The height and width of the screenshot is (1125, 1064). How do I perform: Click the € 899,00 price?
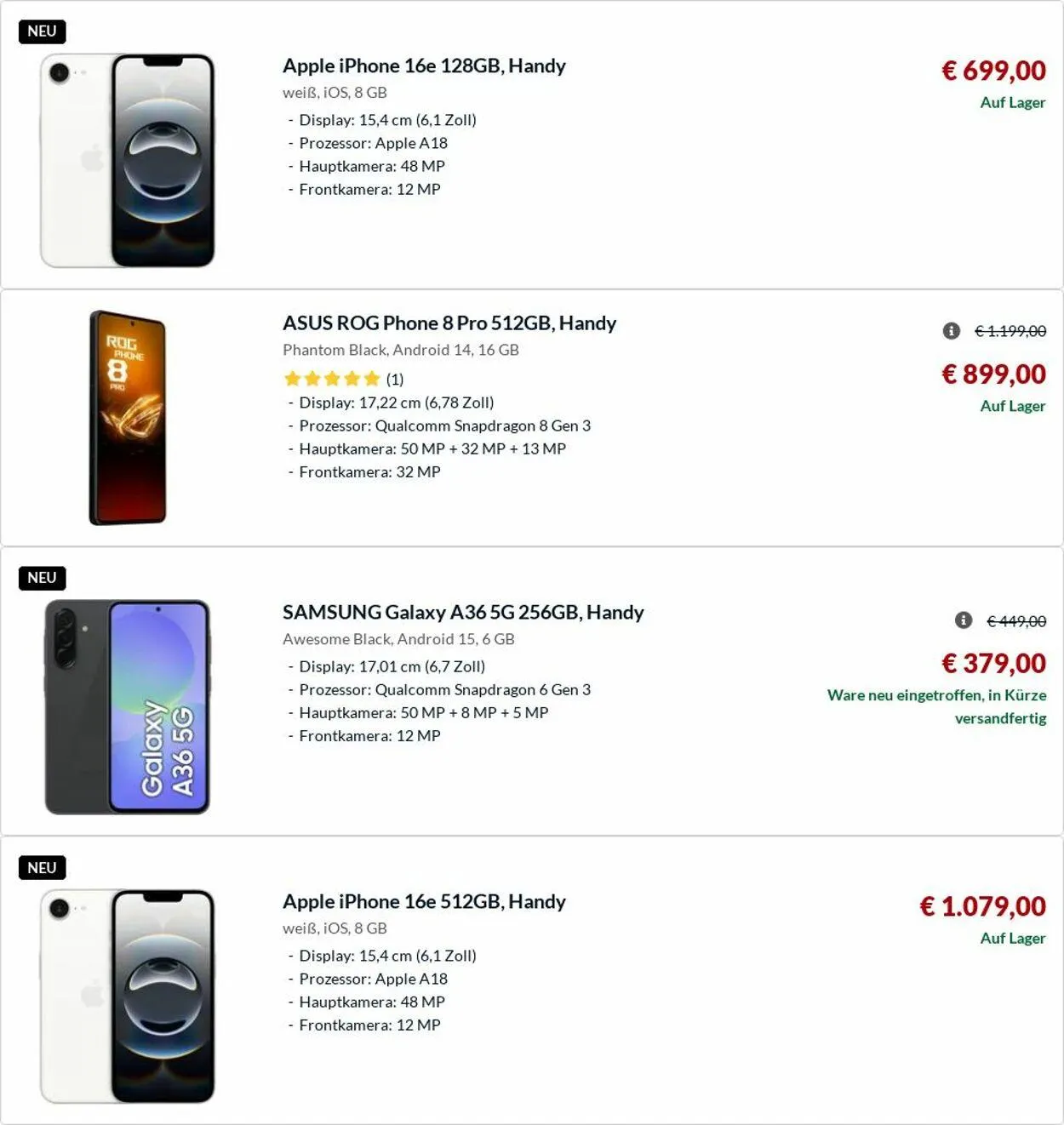[993, 374]
